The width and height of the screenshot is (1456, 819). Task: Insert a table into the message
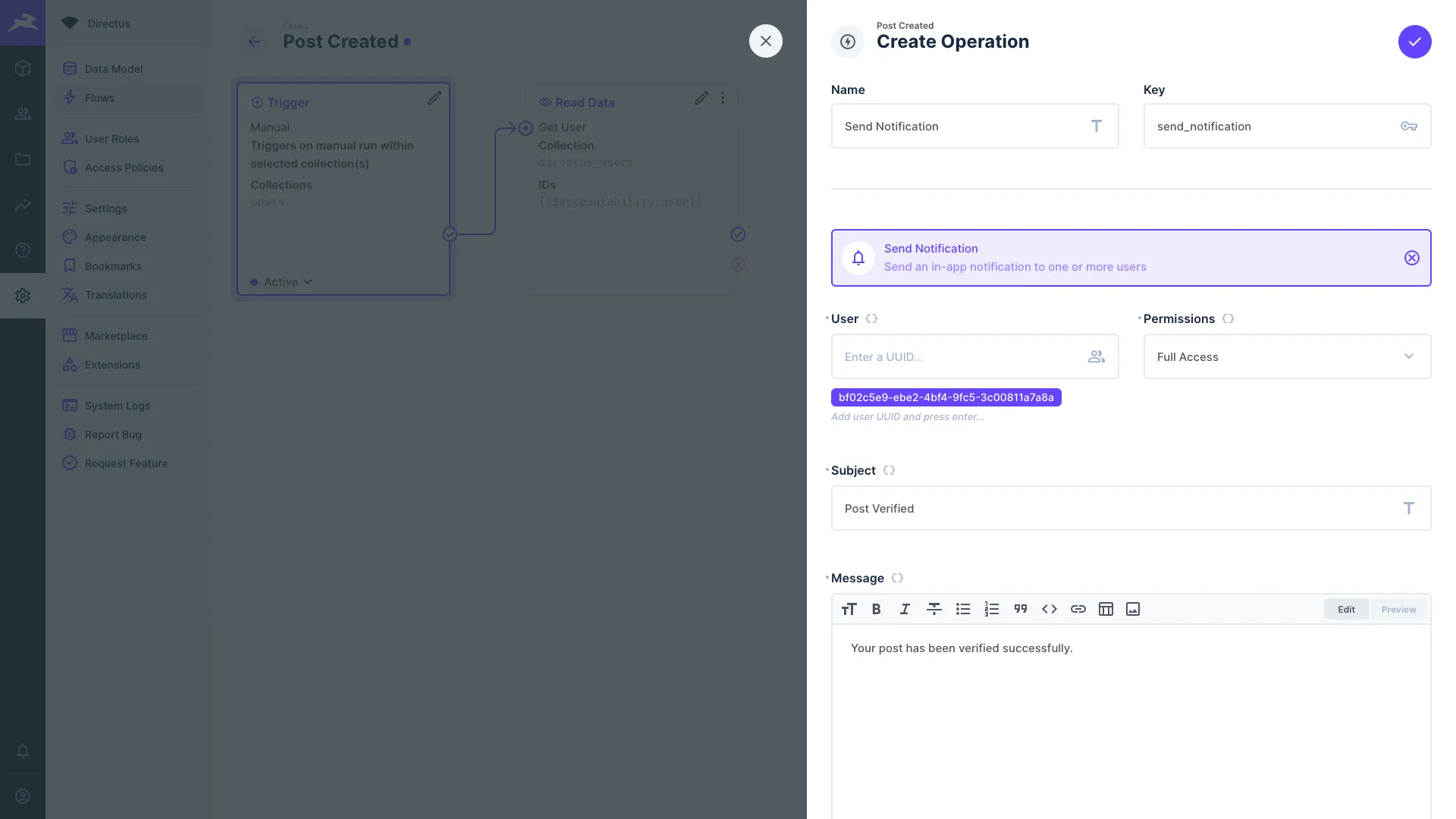(x=1106, y=609)
